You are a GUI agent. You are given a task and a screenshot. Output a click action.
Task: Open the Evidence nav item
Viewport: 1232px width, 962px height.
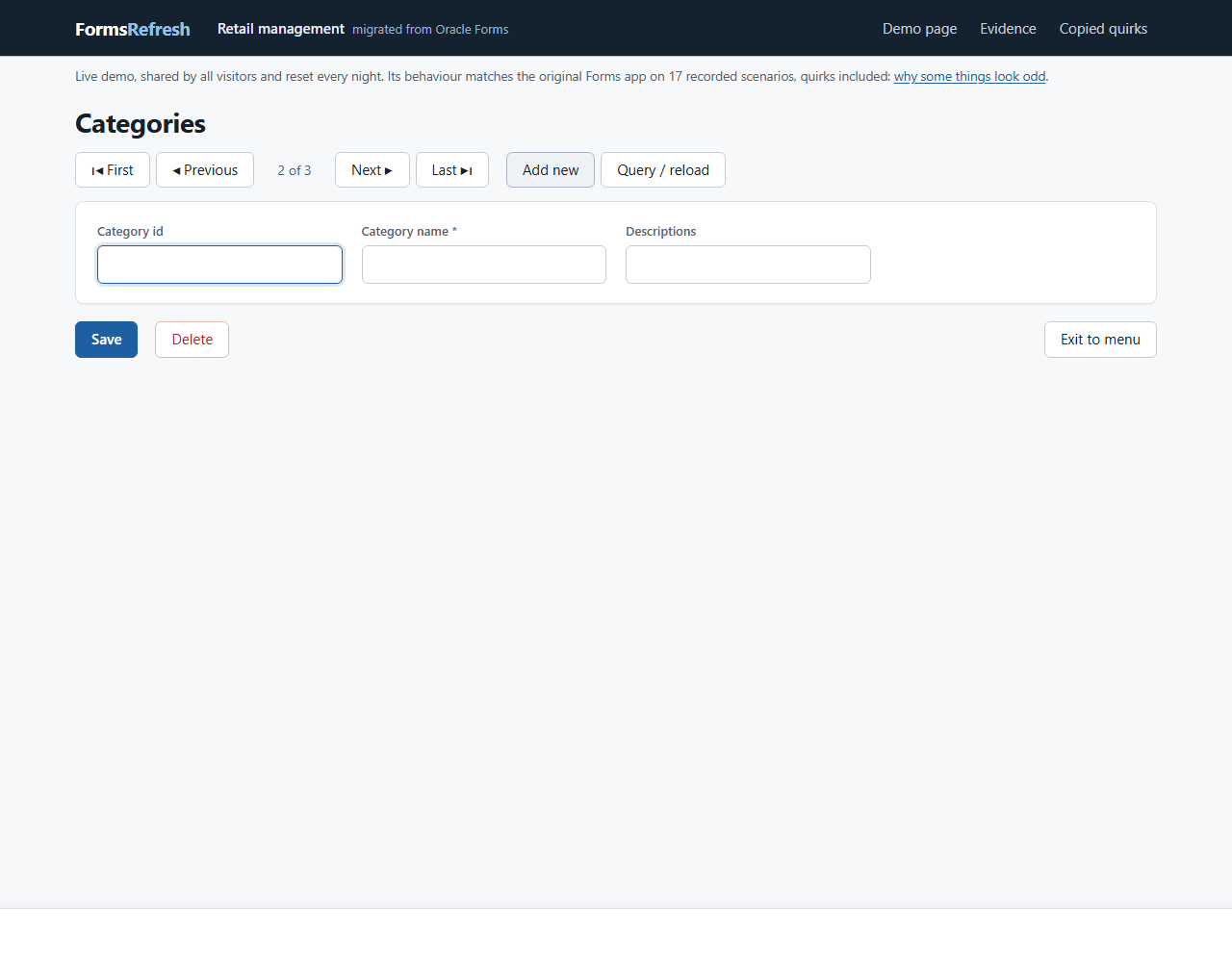pyautogui.click(x=1008, y=29)
